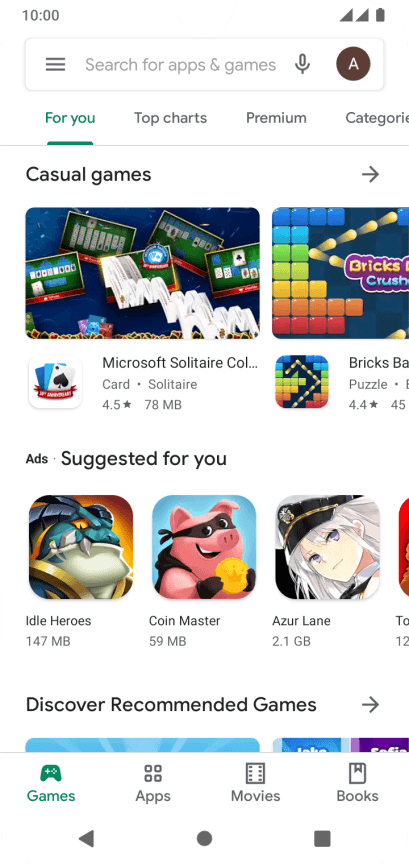
Task: Open the Idle Heroes app icon
Action: [x=81, y=547]
